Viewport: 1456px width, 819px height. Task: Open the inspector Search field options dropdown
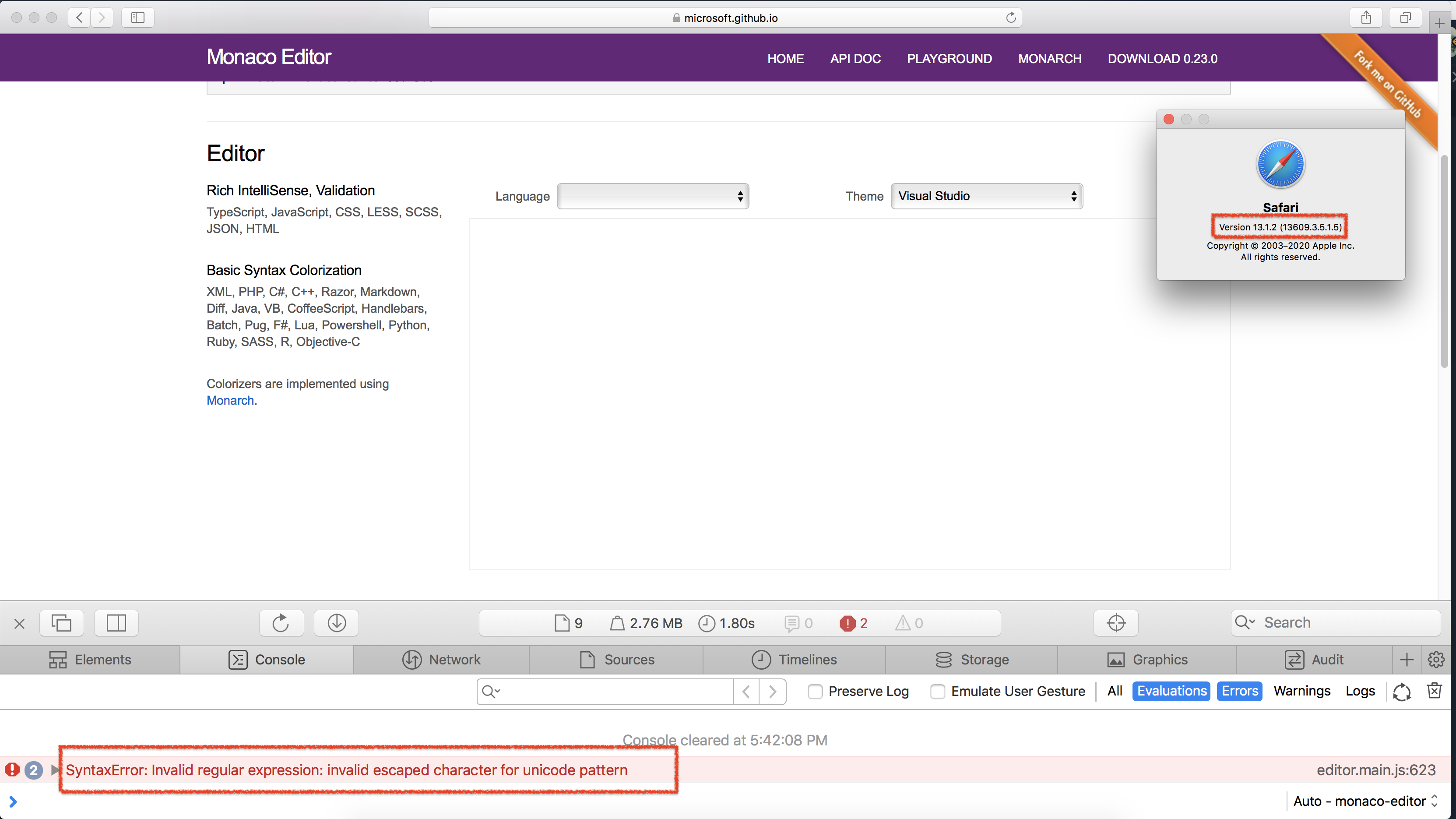[x=1244, y=622]
